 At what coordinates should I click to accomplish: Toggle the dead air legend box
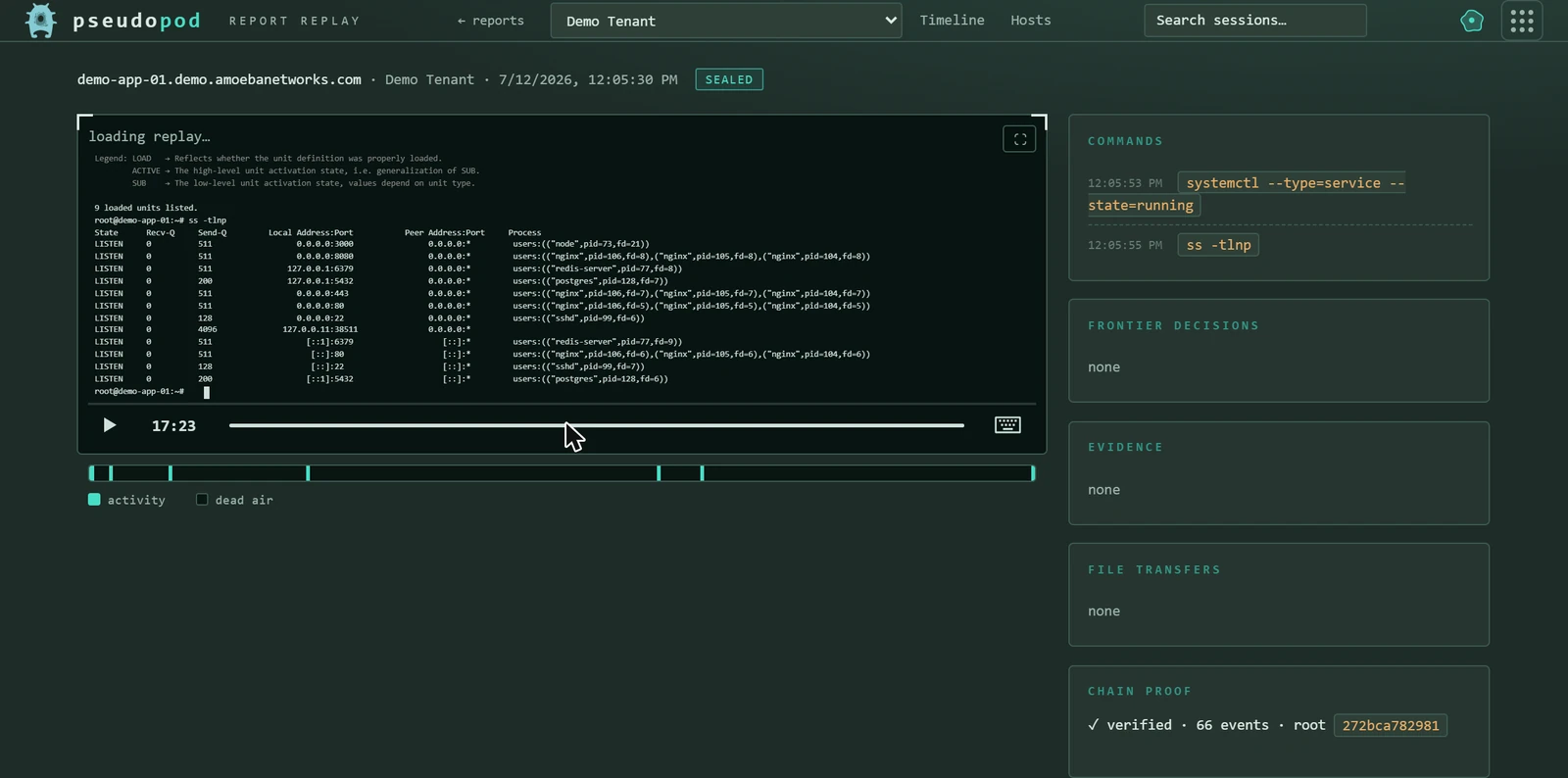coord(202,500)
